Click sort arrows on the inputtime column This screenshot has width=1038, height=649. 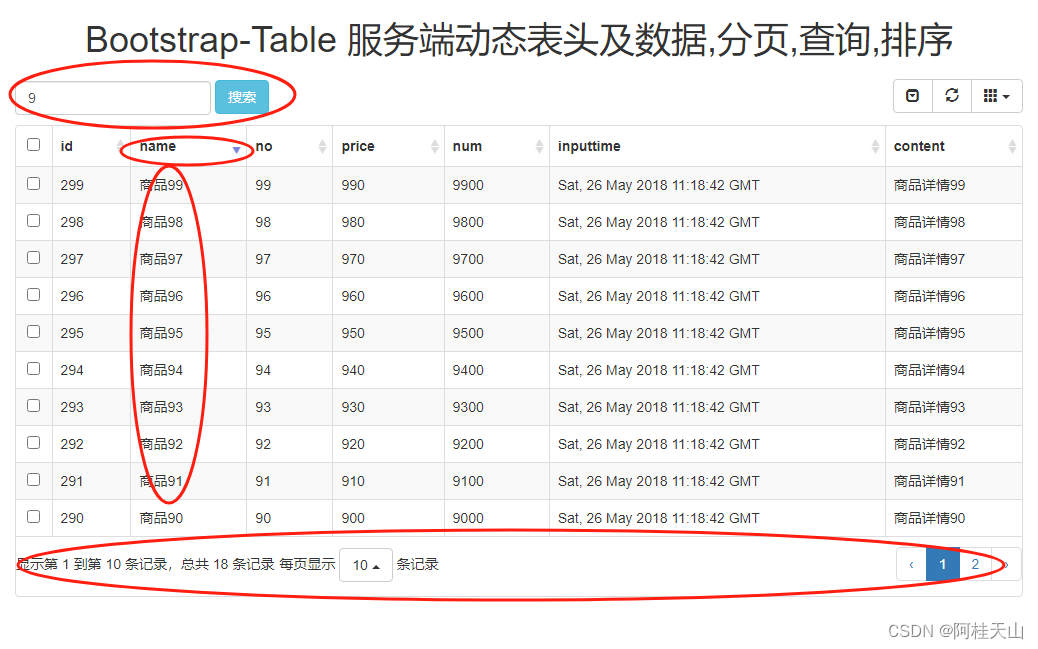pos(875,146)
